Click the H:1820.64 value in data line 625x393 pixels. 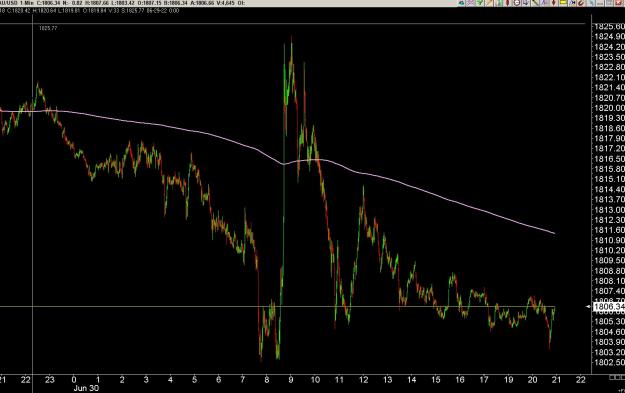pos(44,10)
